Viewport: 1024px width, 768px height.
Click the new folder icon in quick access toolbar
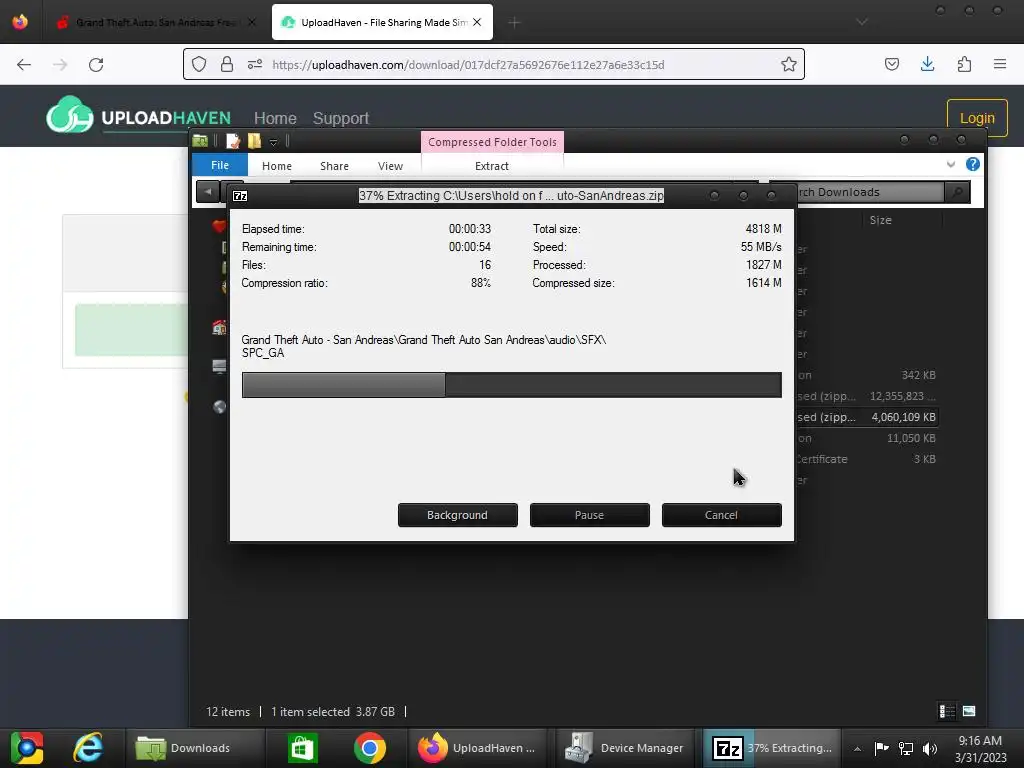point(254,140)
